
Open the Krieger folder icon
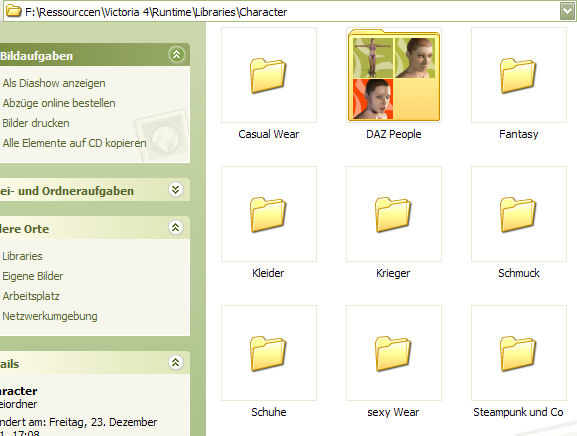coord(393,215)
